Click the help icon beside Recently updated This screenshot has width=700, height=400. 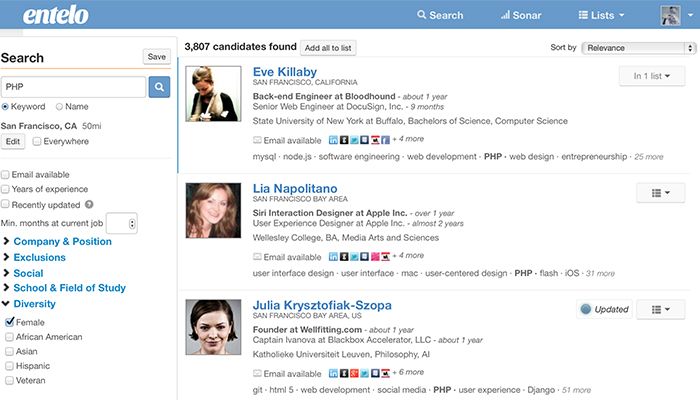[90, 205]
